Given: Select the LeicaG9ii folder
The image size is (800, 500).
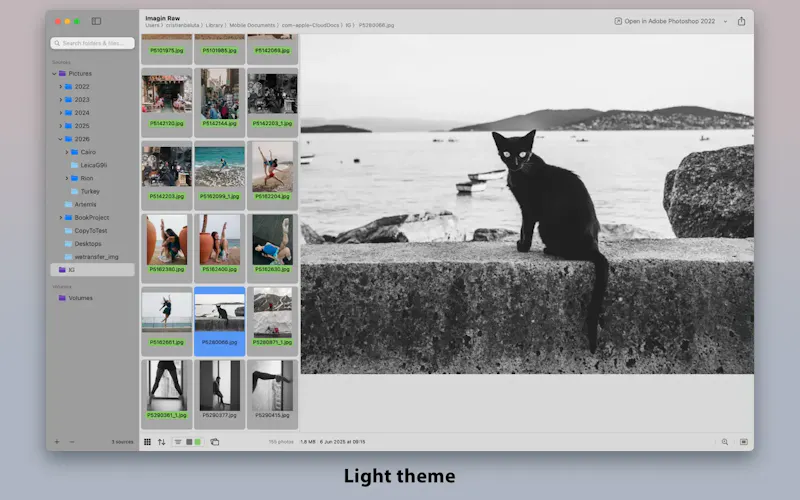Looking at the screenshot, I should point(92,165).
